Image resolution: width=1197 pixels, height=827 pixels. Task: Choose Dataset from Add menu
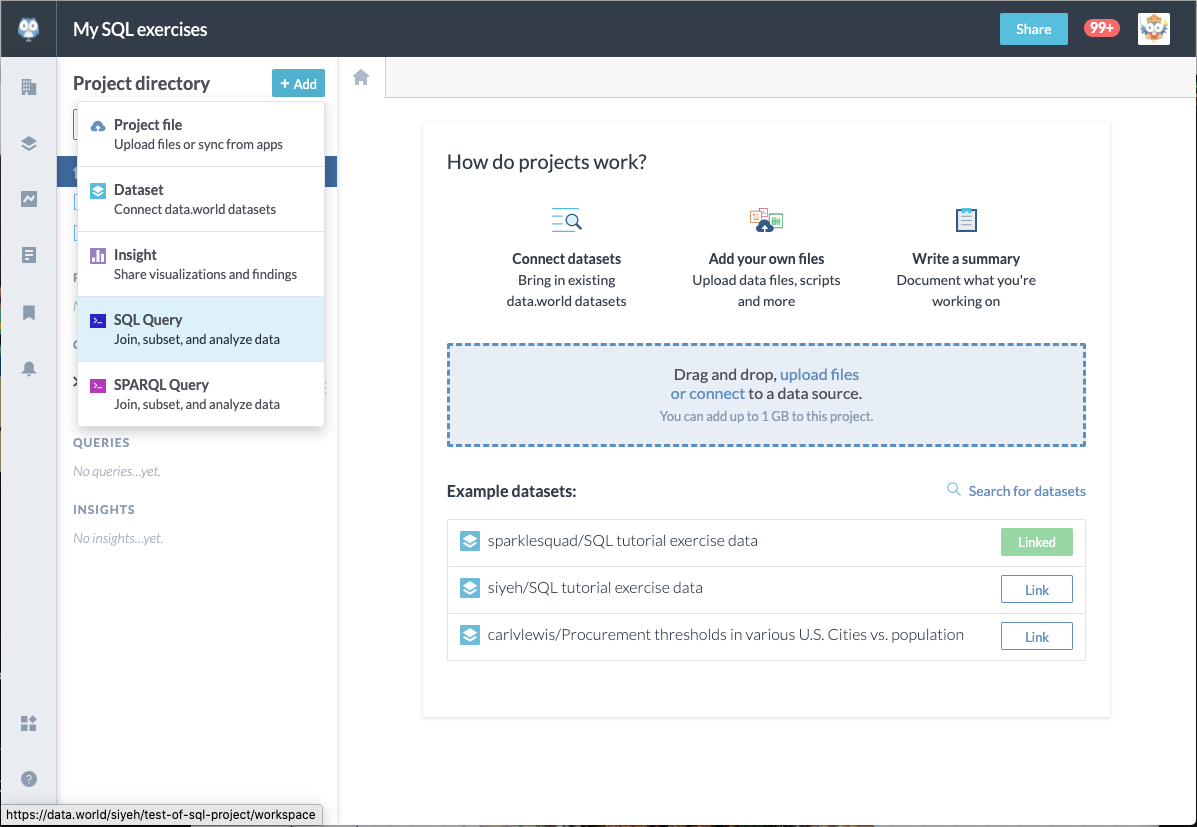coord(201,199)
